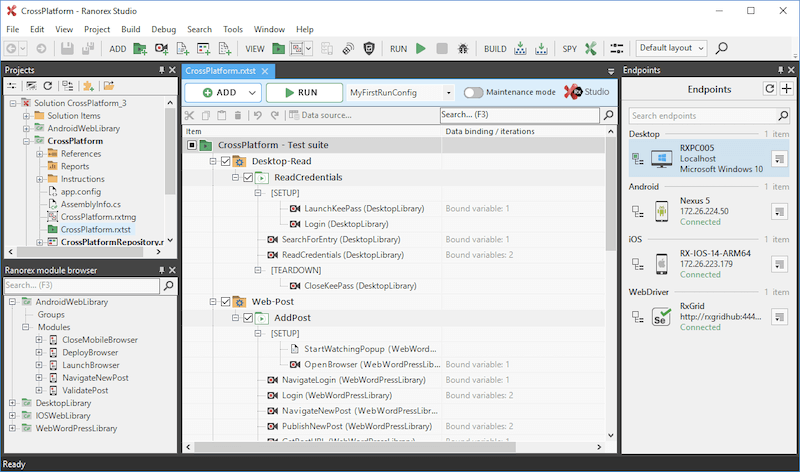Click the refresh icon in Projects toolbar
Screen dimensions: 800x472
point(48,86)
